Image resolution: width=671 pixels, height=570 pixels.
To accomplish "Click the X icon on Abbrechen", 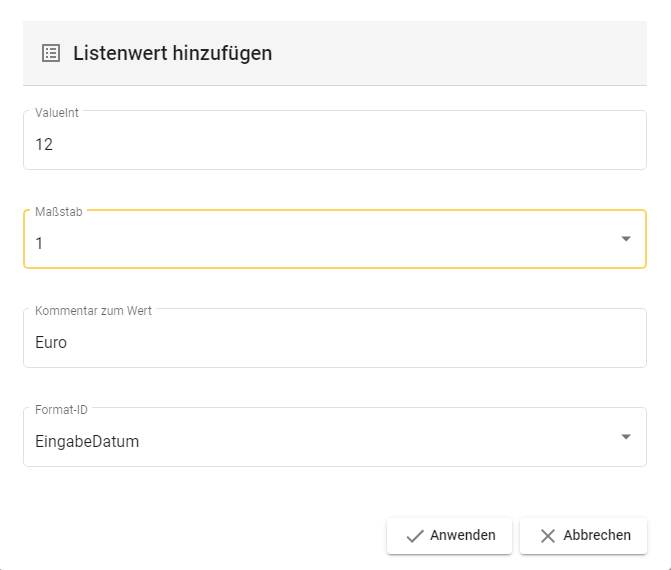I will pos(547,536).
